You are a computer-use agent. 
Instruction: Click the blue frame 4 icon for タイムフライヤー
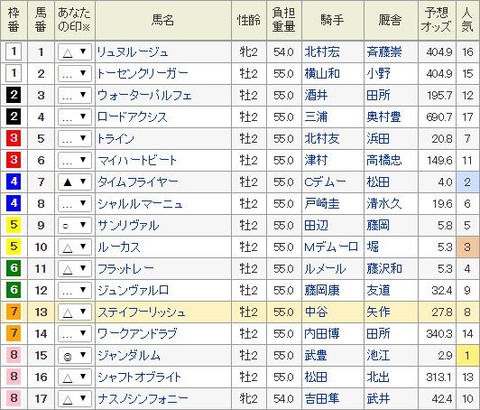tap(14, 181)
